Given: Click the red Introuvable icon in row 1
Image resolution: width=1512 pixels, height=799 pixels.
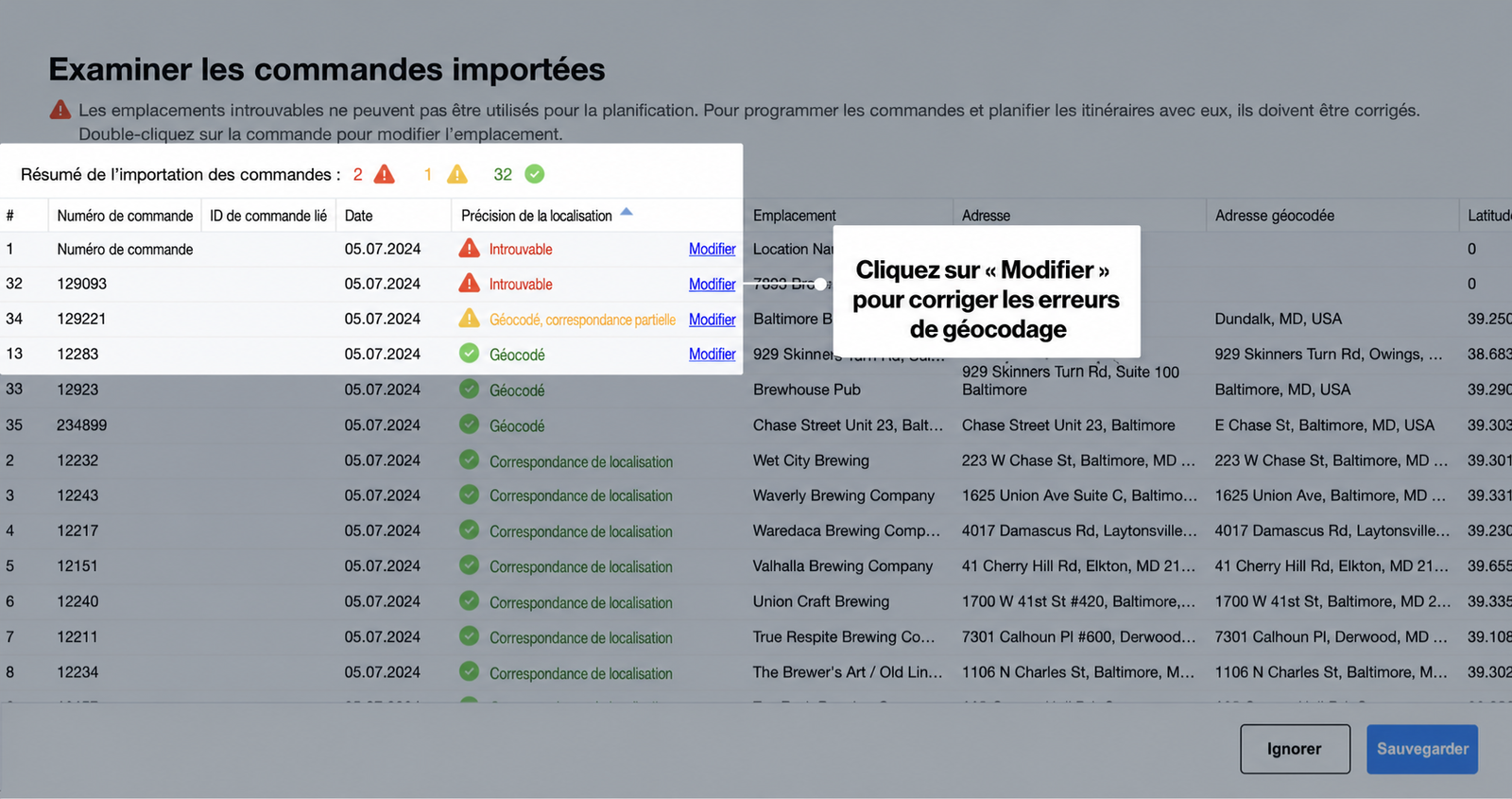Looking at the screenshot, I should coord(469,249).
